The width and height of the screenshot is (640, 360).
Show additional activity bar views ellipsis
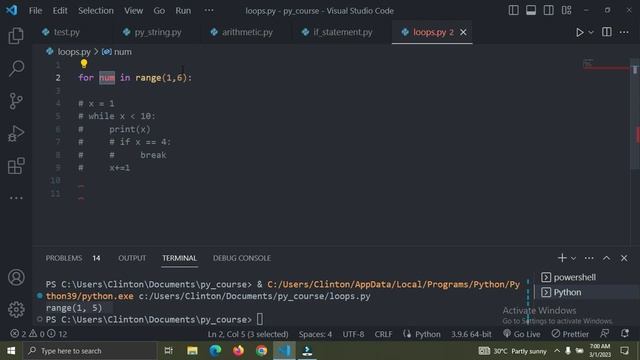(x=16, y=198)
